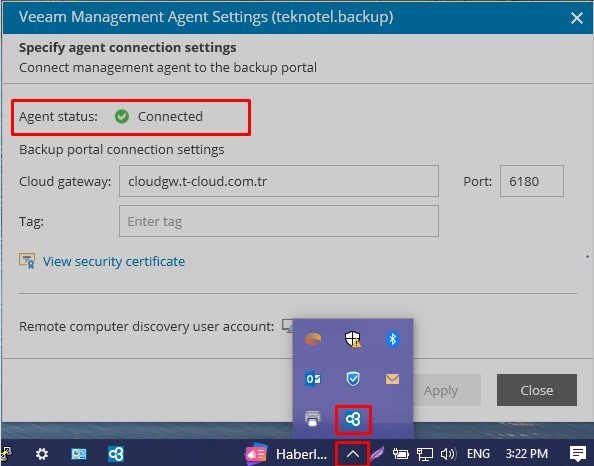Open the Veeam agent taskbar button

coord(116,453)
